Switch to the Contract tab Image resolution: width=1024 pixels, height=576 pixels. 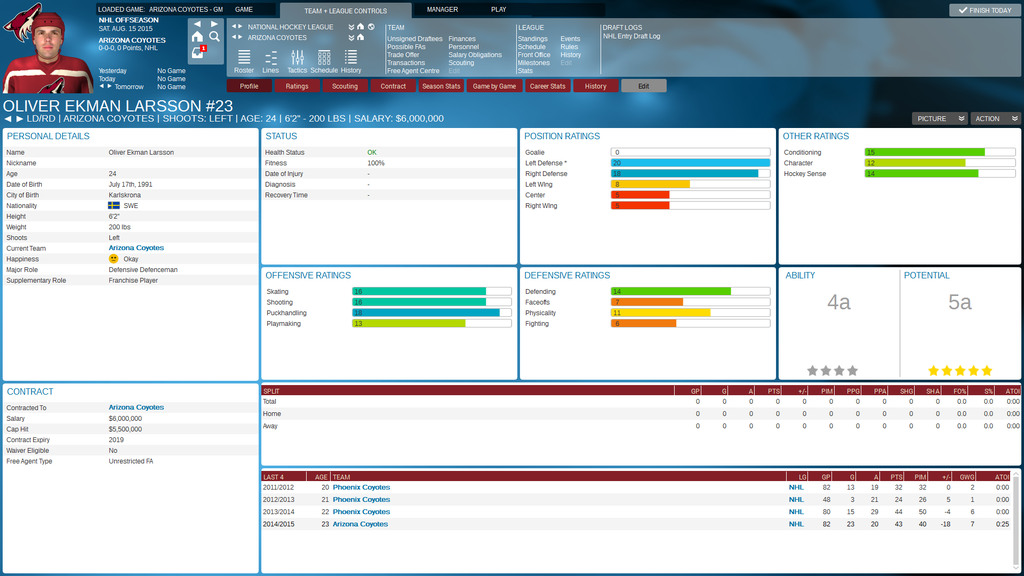(393, 86)
